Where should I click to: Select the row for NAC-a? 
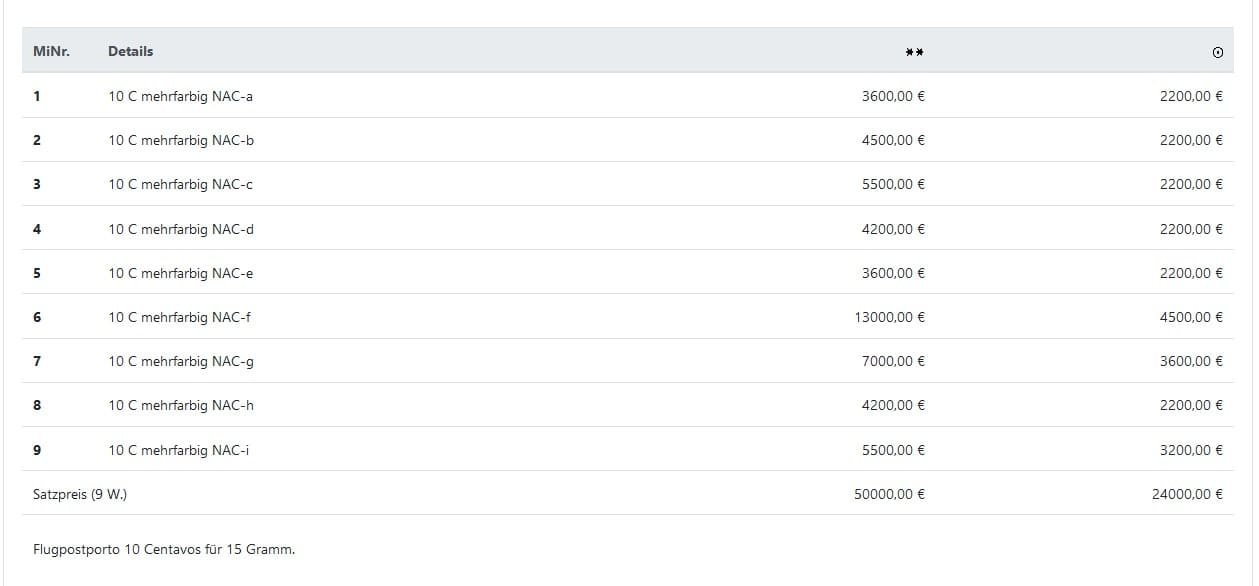(180, 97)
